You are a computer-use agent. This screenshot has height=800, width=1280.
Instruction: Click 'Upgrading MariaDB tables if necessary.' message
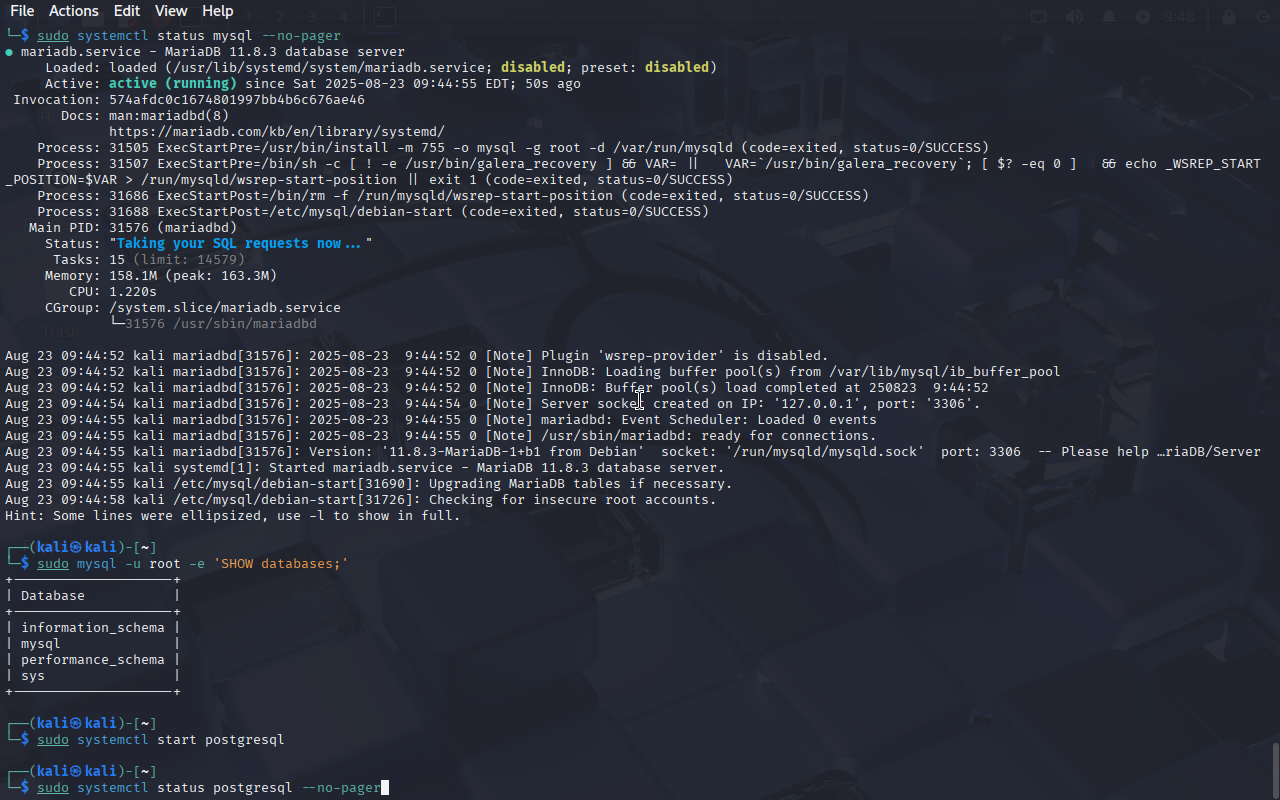pyautogui.click(x=581, y=484)
